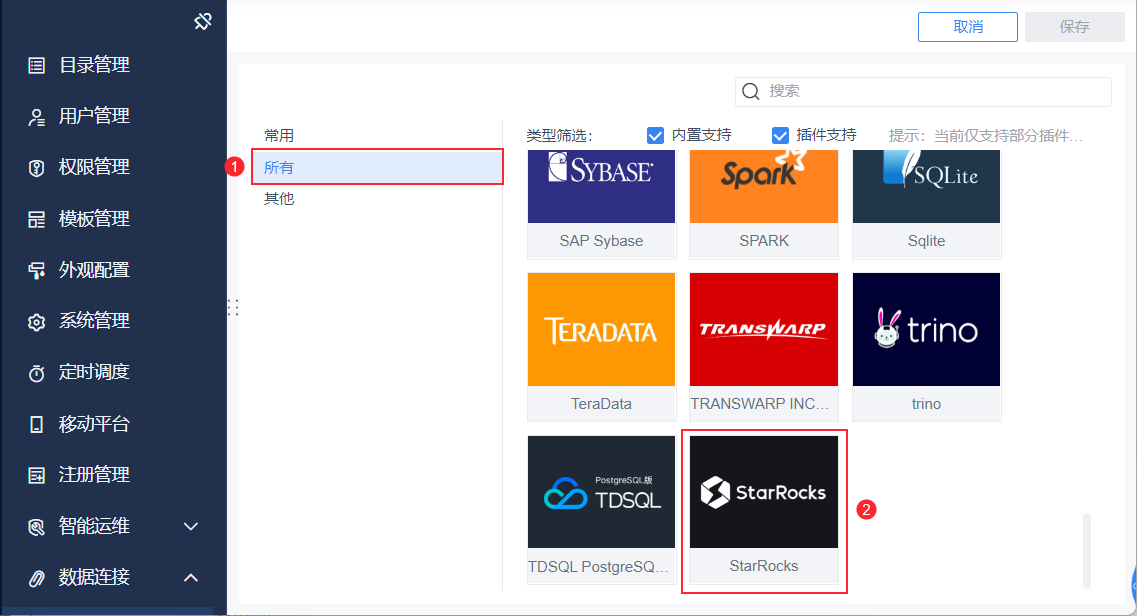Select the 所有 category
Image resolution: width=1137 pixels, height=616 pixels.
377,167
